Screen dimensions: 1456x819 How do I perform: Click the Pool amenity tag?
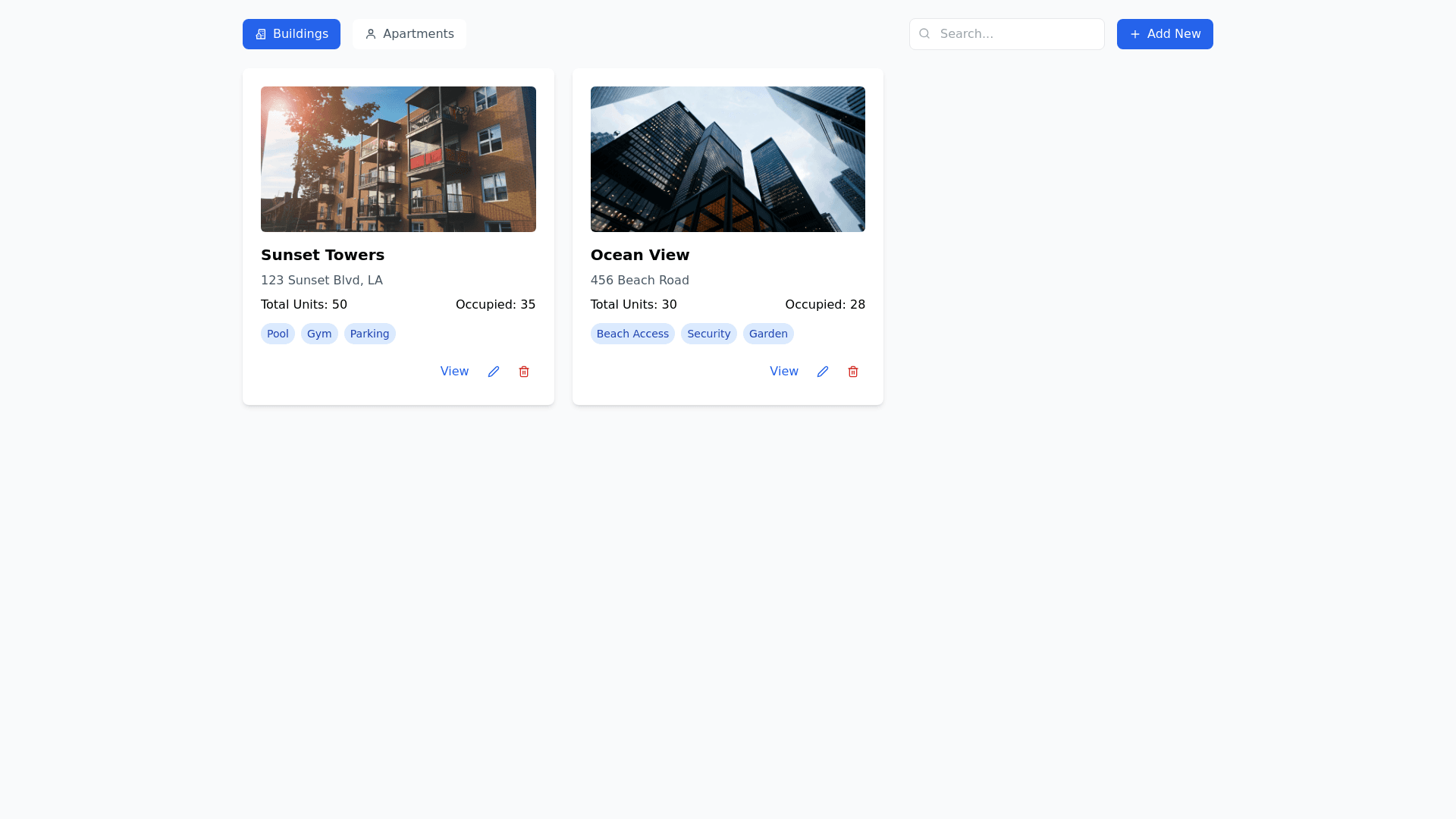[278, 334]
